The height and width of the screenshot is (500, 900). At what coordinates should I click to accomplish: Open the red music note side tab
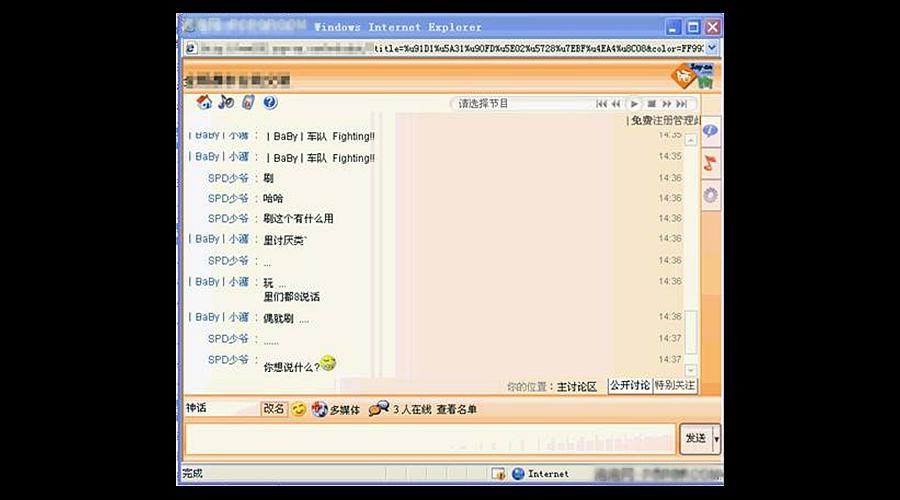(711, 163)
